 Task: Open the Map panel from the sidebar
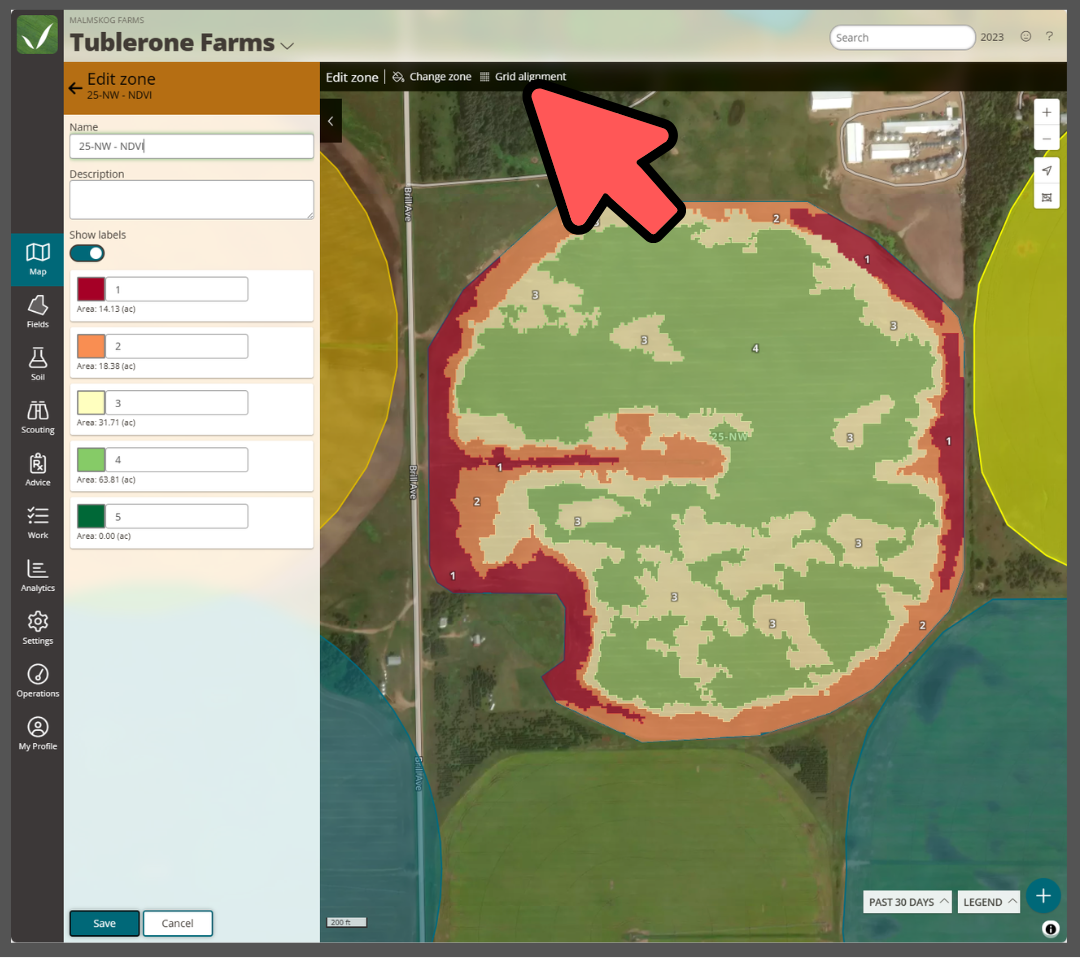coord(37,259)
